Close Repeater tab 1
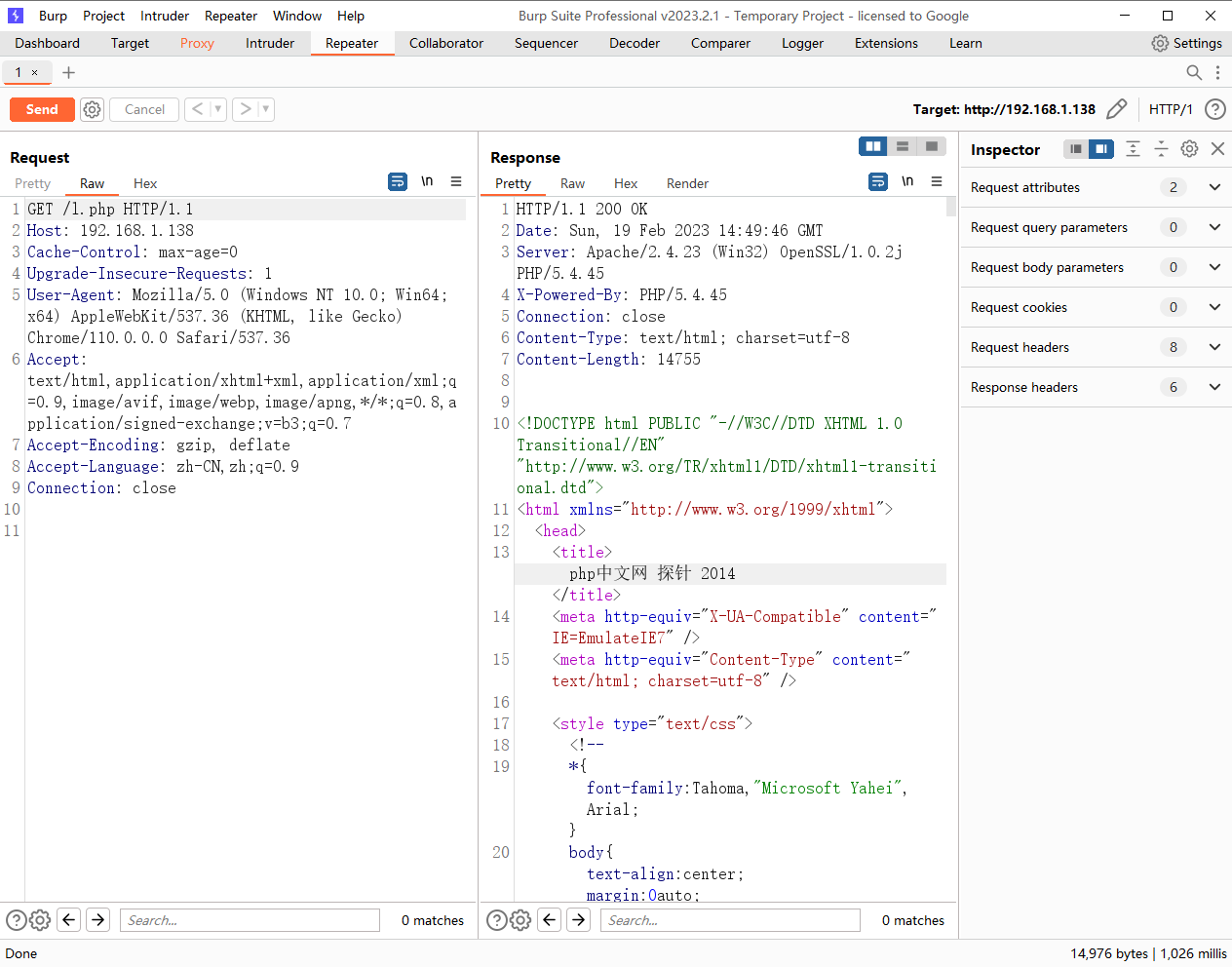 click(x=35, y=72)
